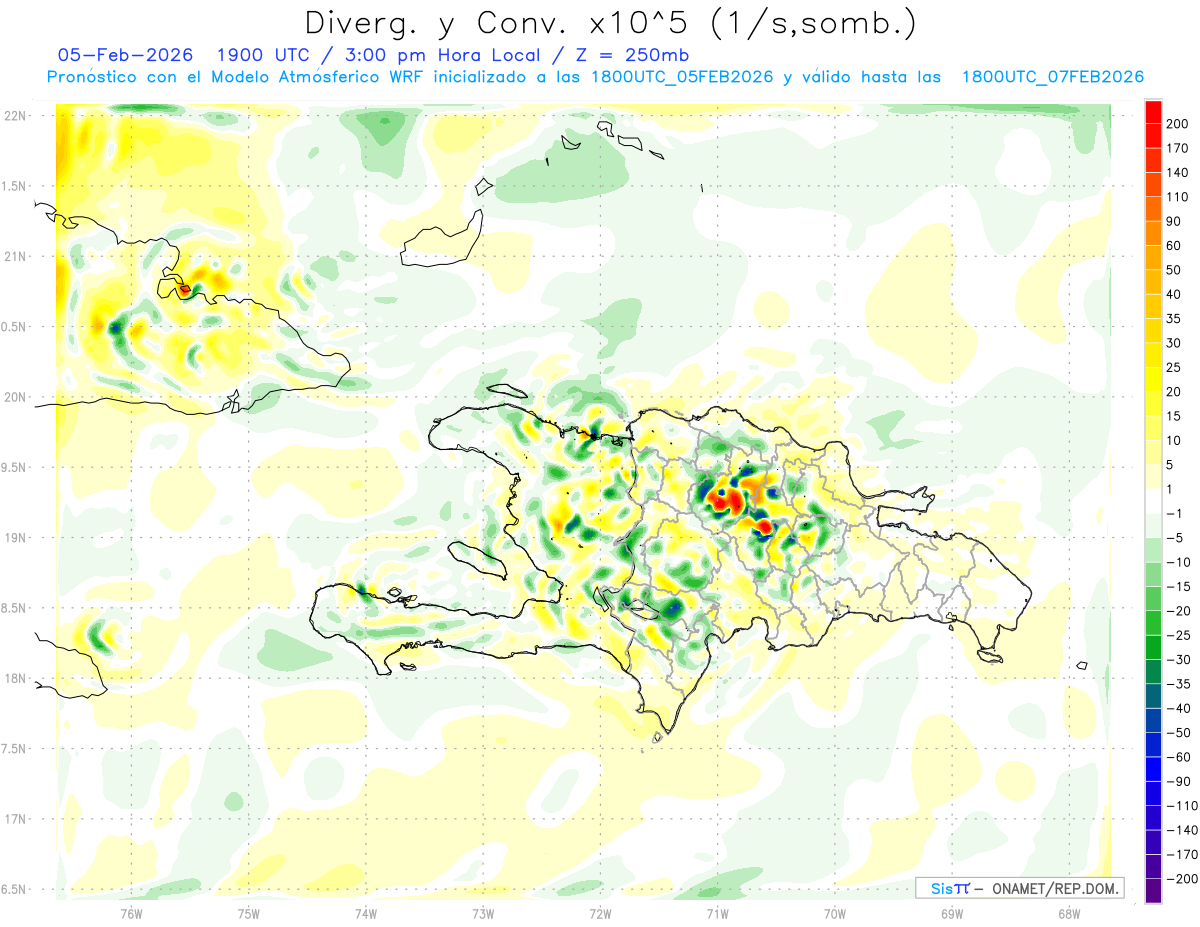Click the 76W longitude label
Image resolution: width=1200 pixels, height=927 pixels.
(131, 912)
